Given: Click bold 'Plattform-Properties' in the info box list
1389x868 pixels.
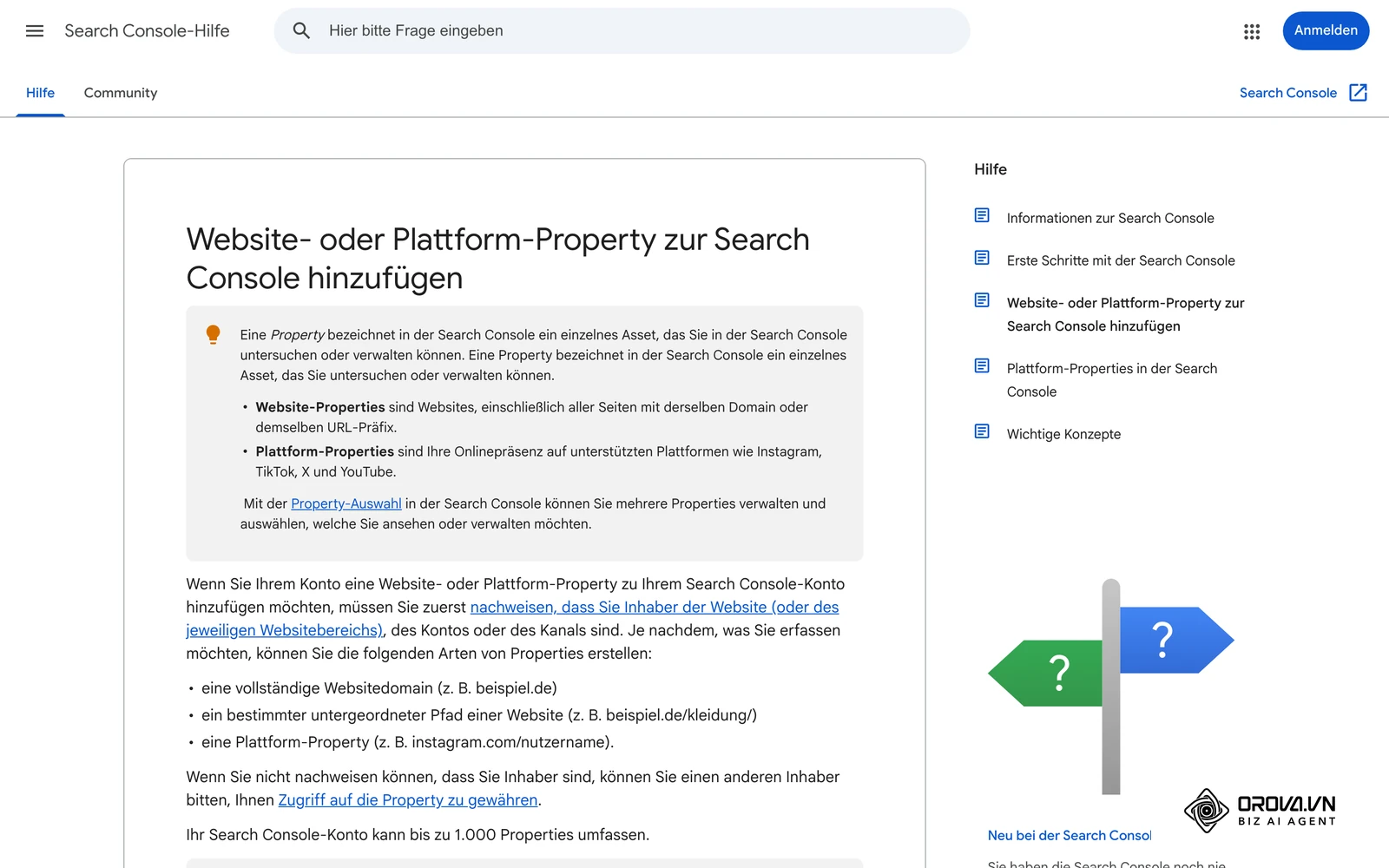Looking at the screenshot, I should (x=325, y=451).
